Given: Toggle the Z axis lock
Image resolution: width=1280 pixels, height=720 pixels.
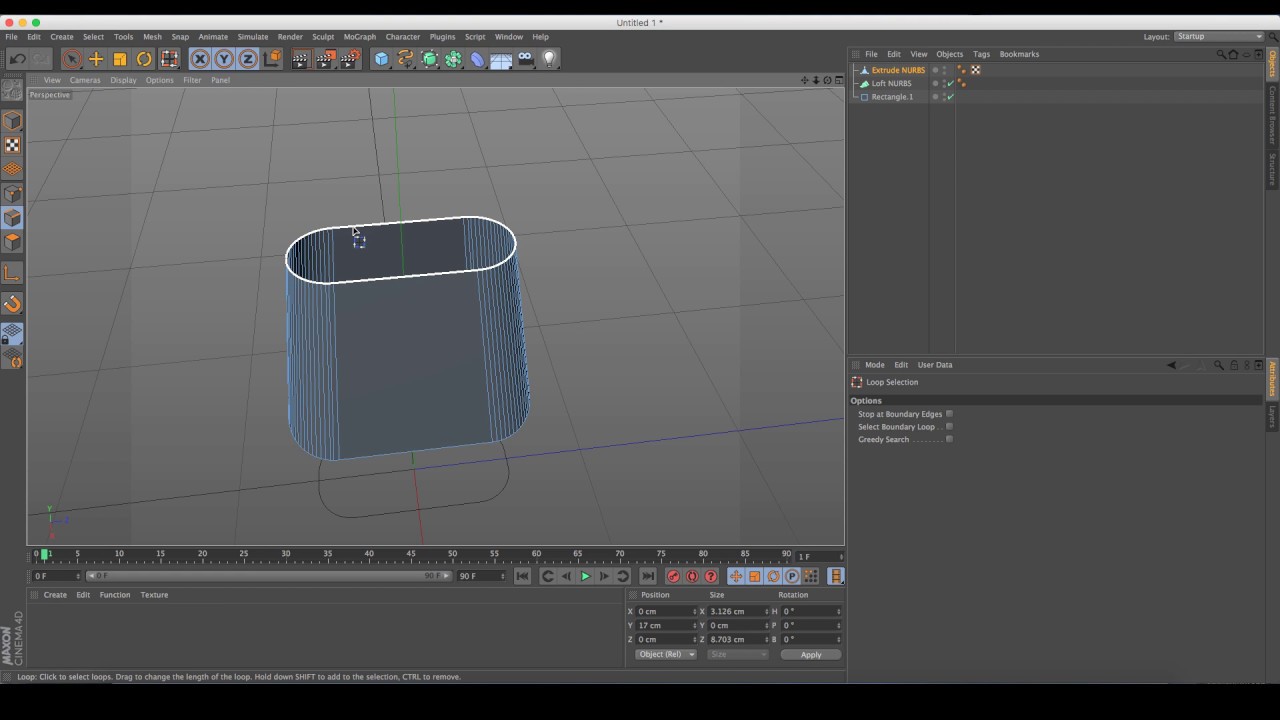Looking at the screenshot, I should pos(248,59).
